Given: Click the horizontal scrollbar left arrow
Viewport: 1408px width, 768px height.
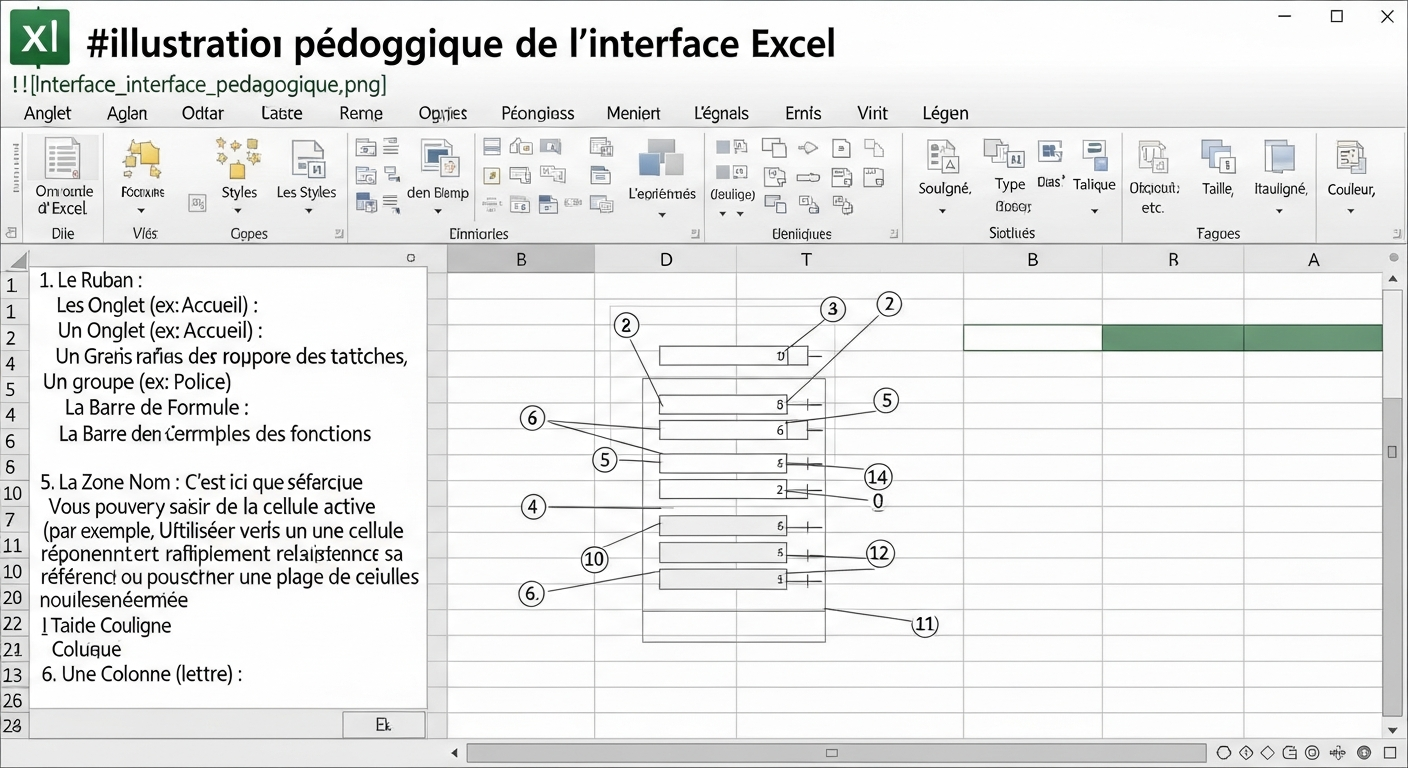Looking at the screenshot, I should [455, 752].
